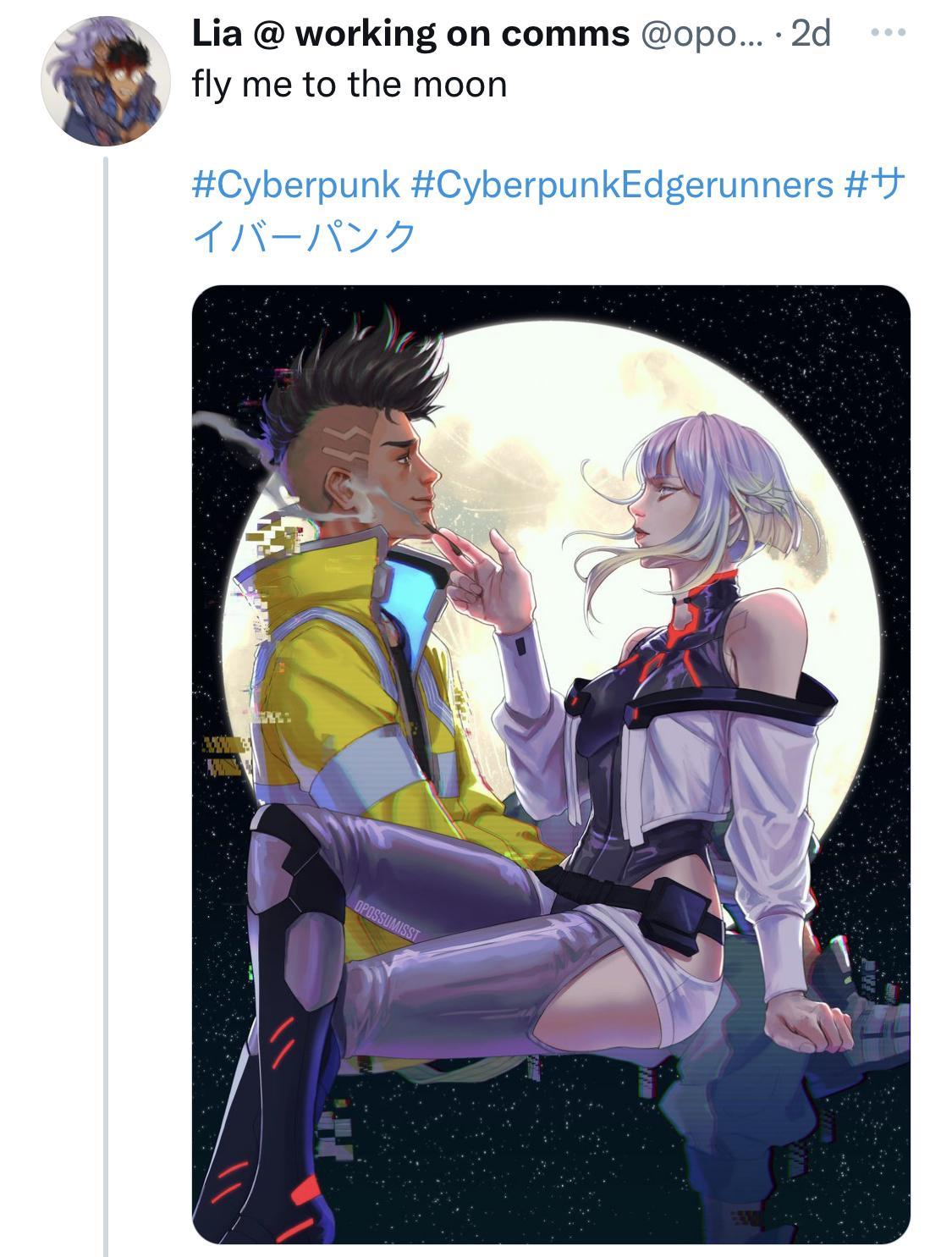This screenshot has width=952, height=1257.
Task: Open the display name Lia @ working on comms
Action: pos(411,34)
